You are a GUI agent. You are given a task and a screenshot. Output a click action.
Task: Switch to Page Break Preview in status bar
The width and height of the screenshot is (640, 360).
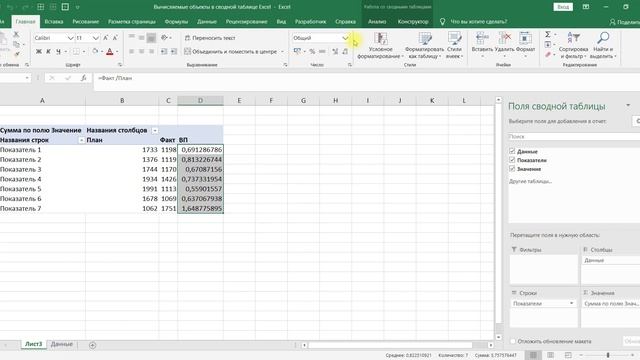[568, 355]
